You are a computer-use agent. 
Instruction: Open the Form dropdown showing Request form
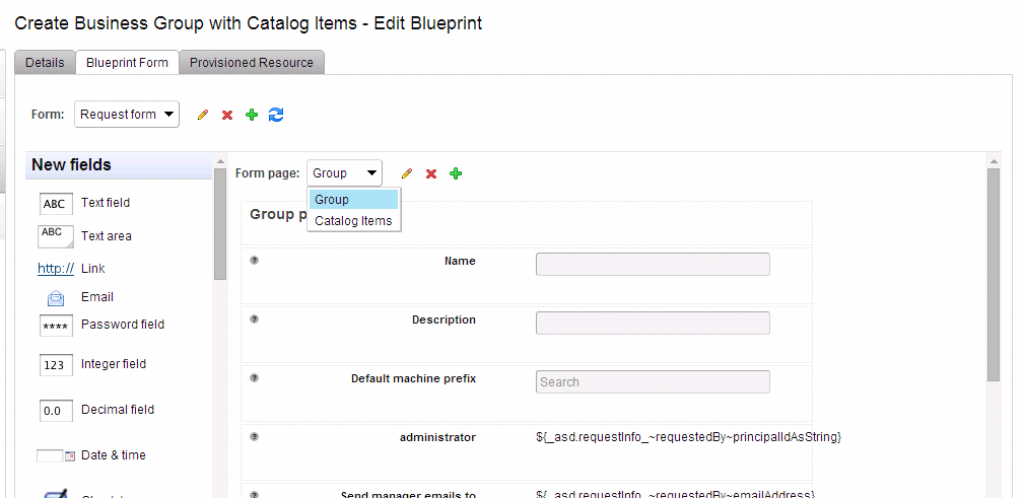click(x=127, y=114)
